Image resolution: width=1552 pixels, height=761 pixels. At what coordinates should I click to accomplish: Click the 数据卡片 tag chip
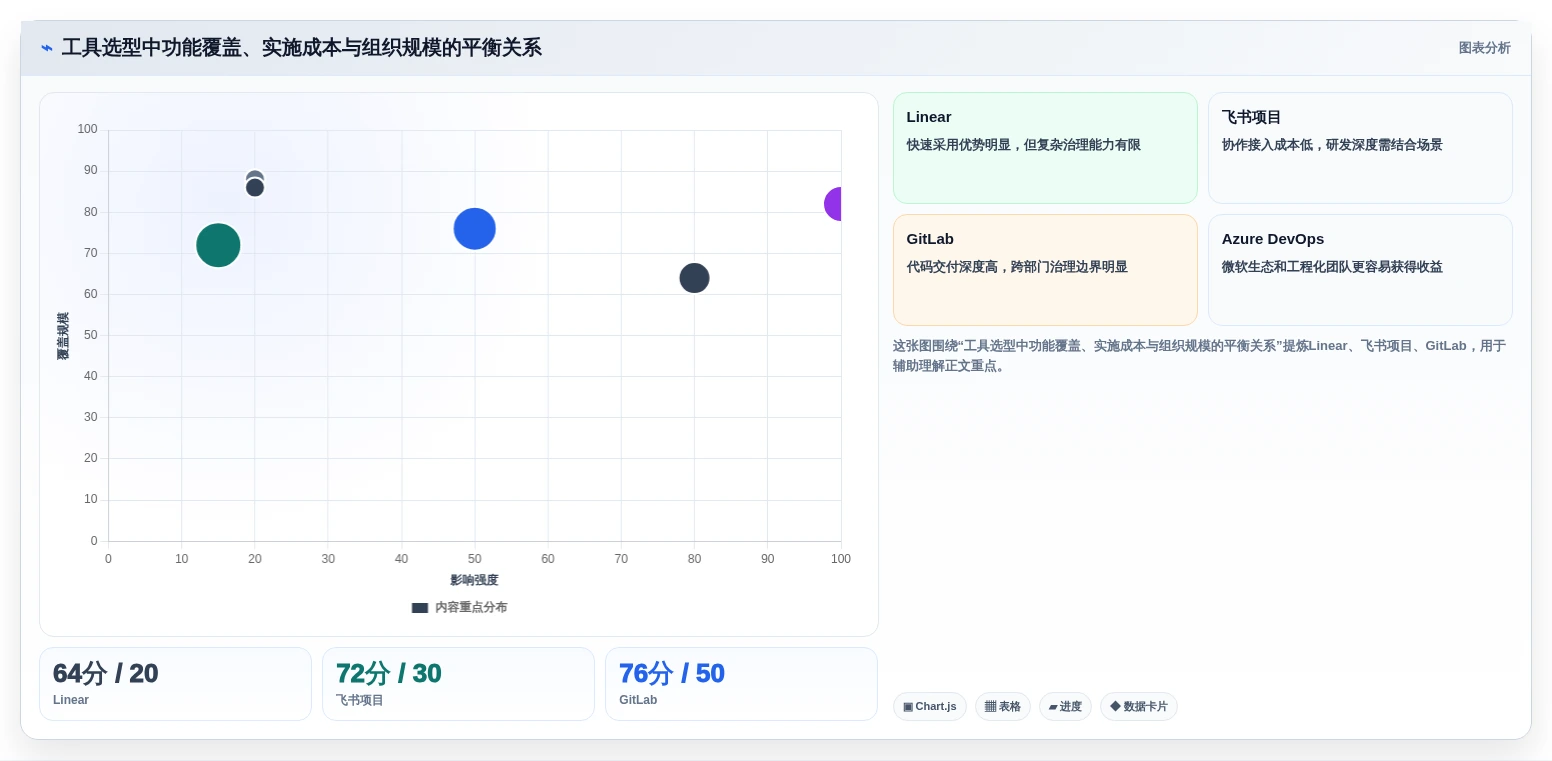pyautogui.click(x=1138, y=706)
